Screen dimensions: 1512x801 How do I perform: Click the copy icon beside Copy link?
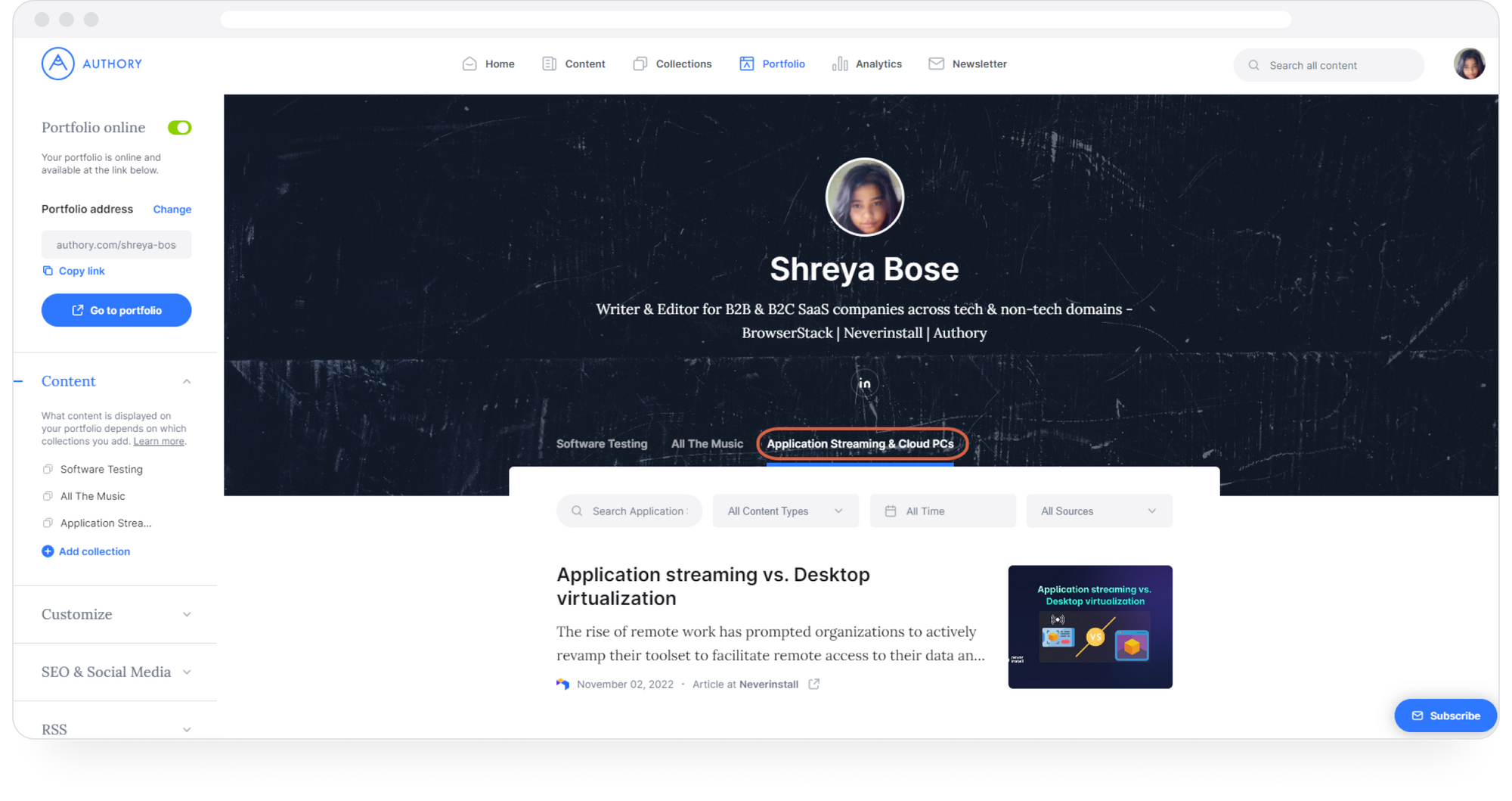[x=48, y=271]
